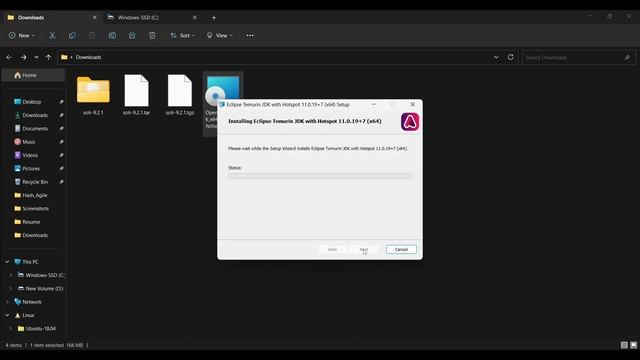Expand the Network tree node
Screen dimensions: 640x360
point(7,302)
